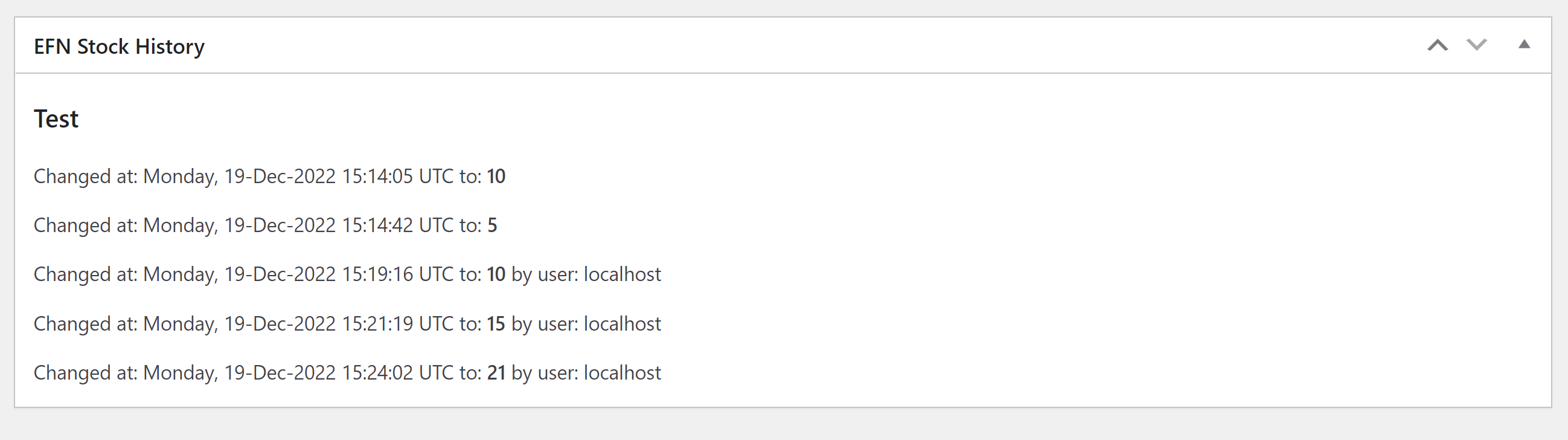This screenshot has width=1568, height=440.
Task: Move the EFN Stock History panel down
Action: tap(1476, 45)
